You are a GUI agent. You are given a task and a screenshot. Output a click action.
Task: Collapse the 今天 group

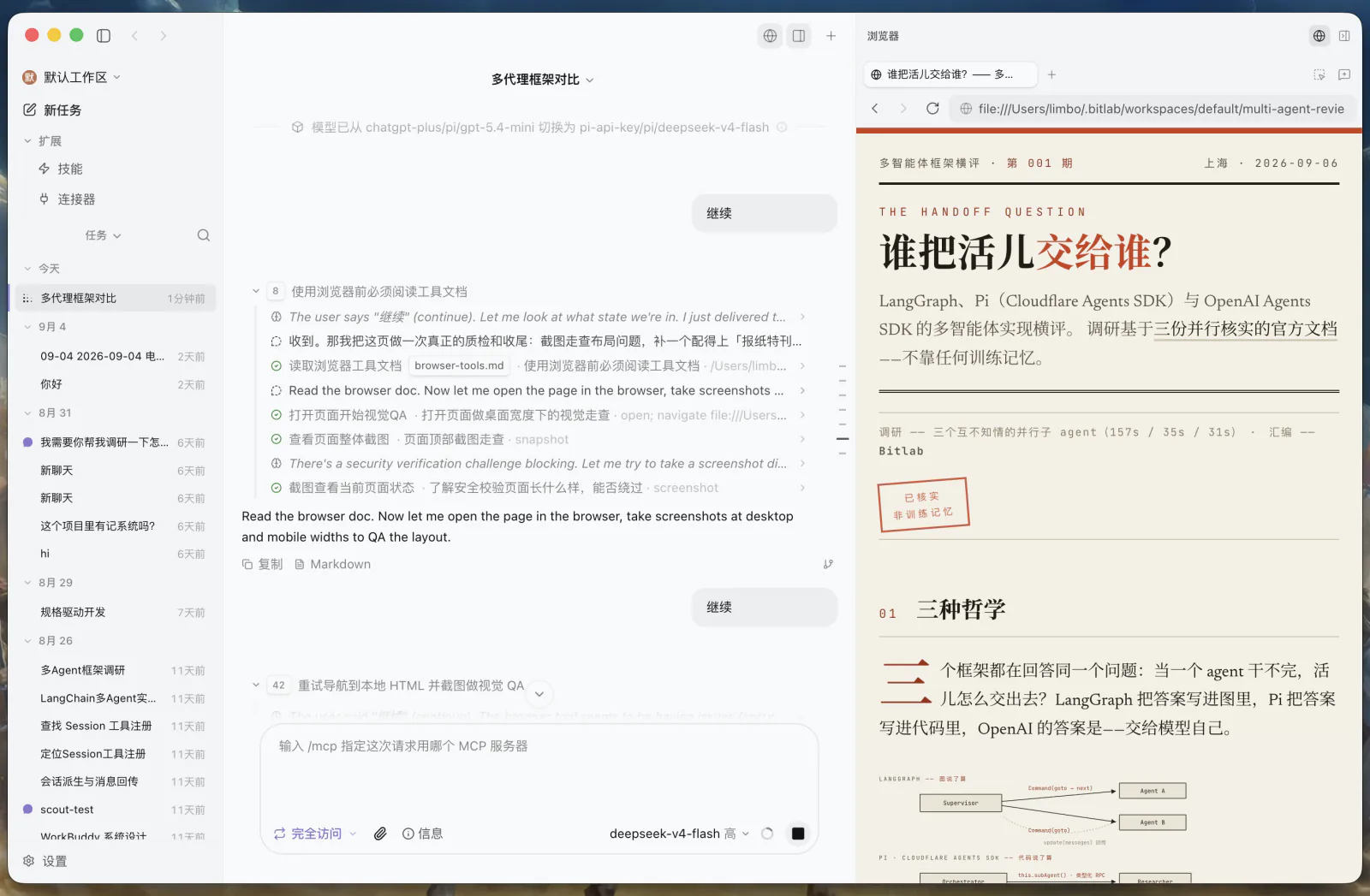(x=42, y=269)
